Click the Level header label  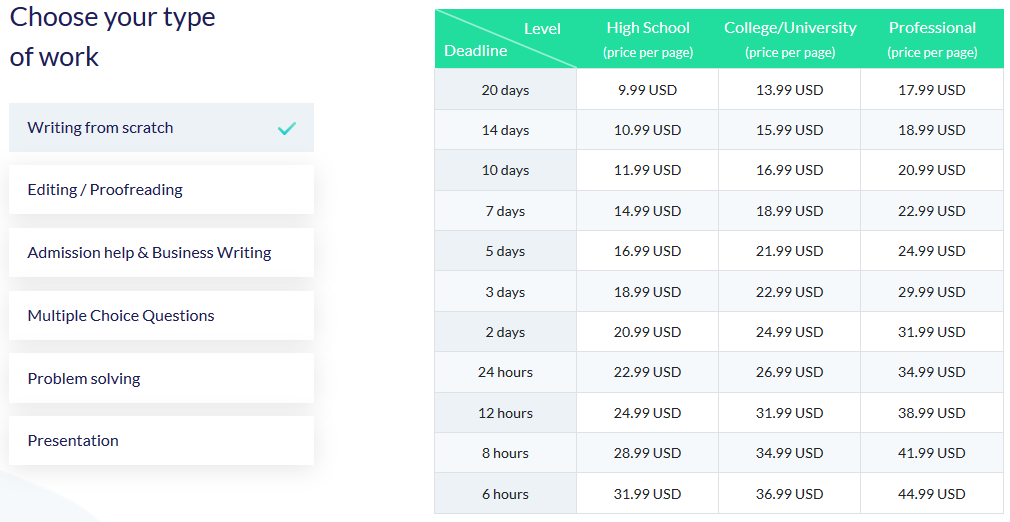[542, 29]
